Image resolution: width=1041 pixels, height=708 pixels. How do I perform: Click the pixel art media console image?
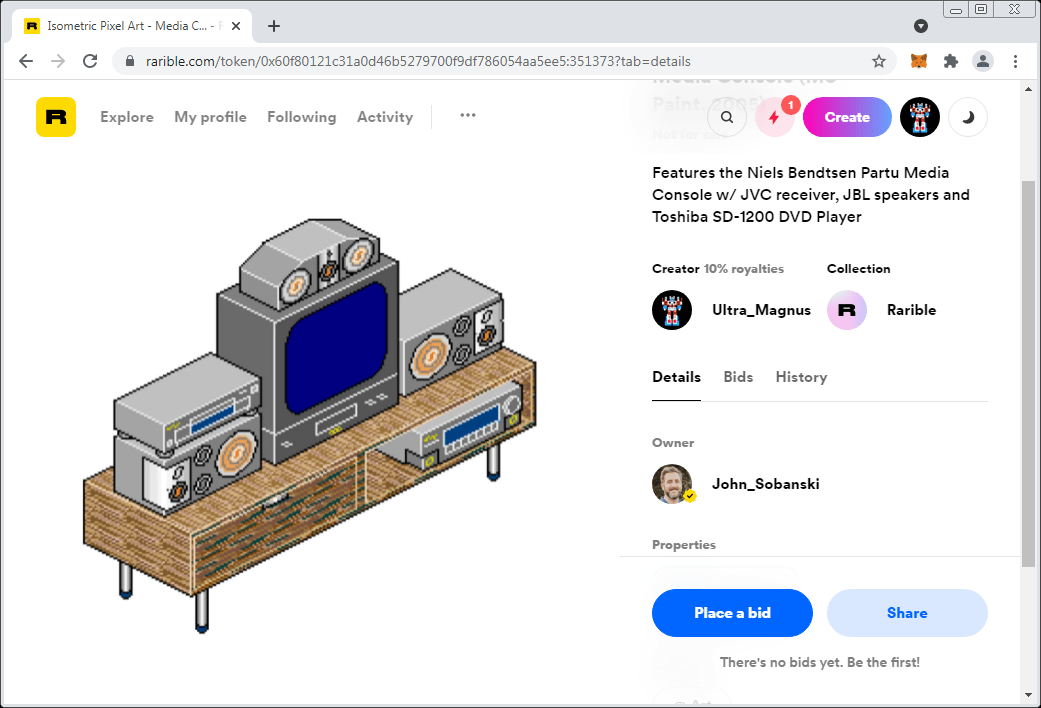click(x=310, y=425)
